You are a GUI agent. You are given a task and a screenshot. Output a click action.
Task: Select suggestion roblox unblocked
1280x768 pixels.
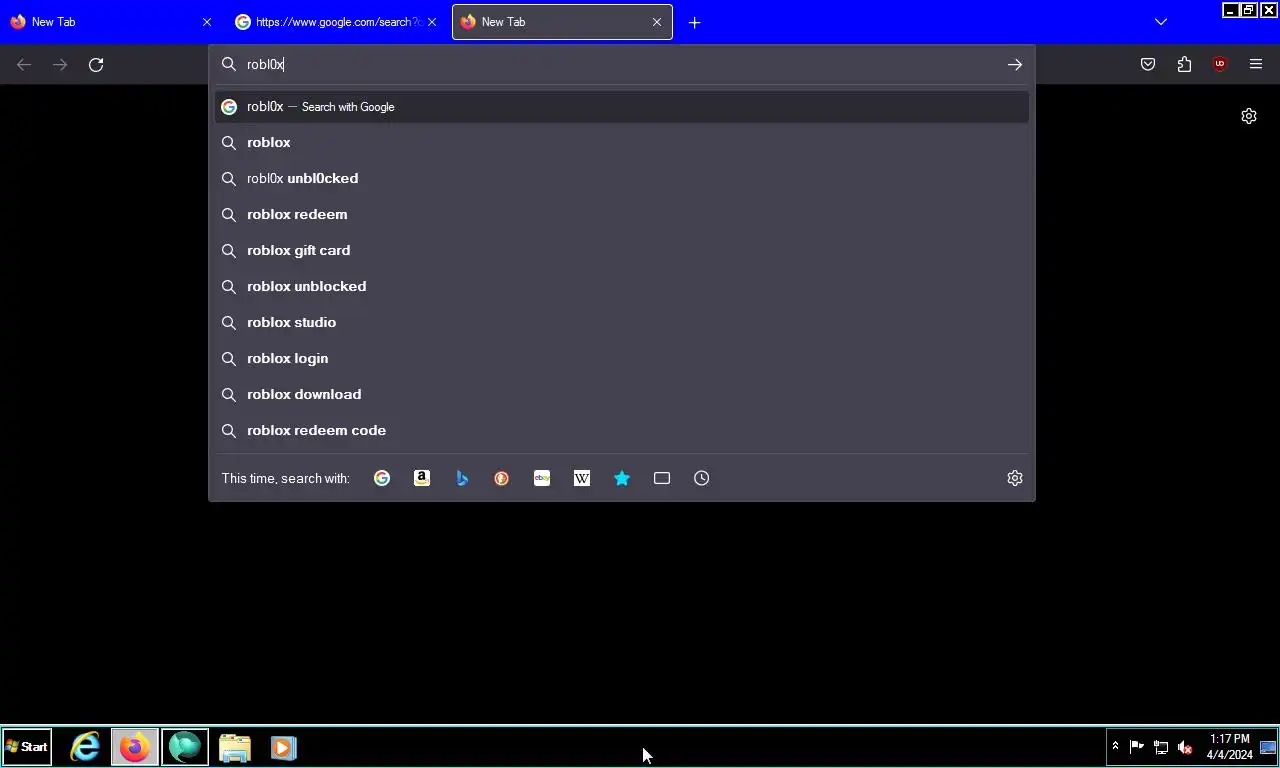pyautogui.click(x=622, y=286)
